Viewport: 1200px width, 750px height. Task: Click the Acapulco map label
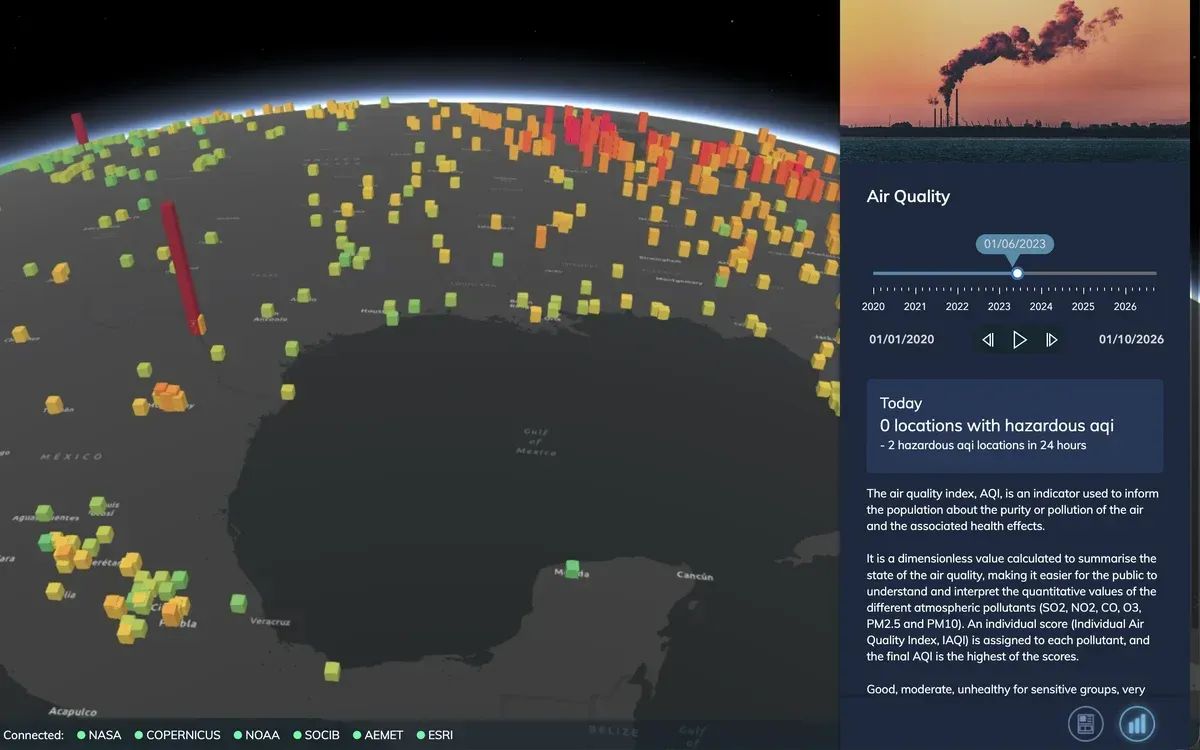[x=71, y=712]
